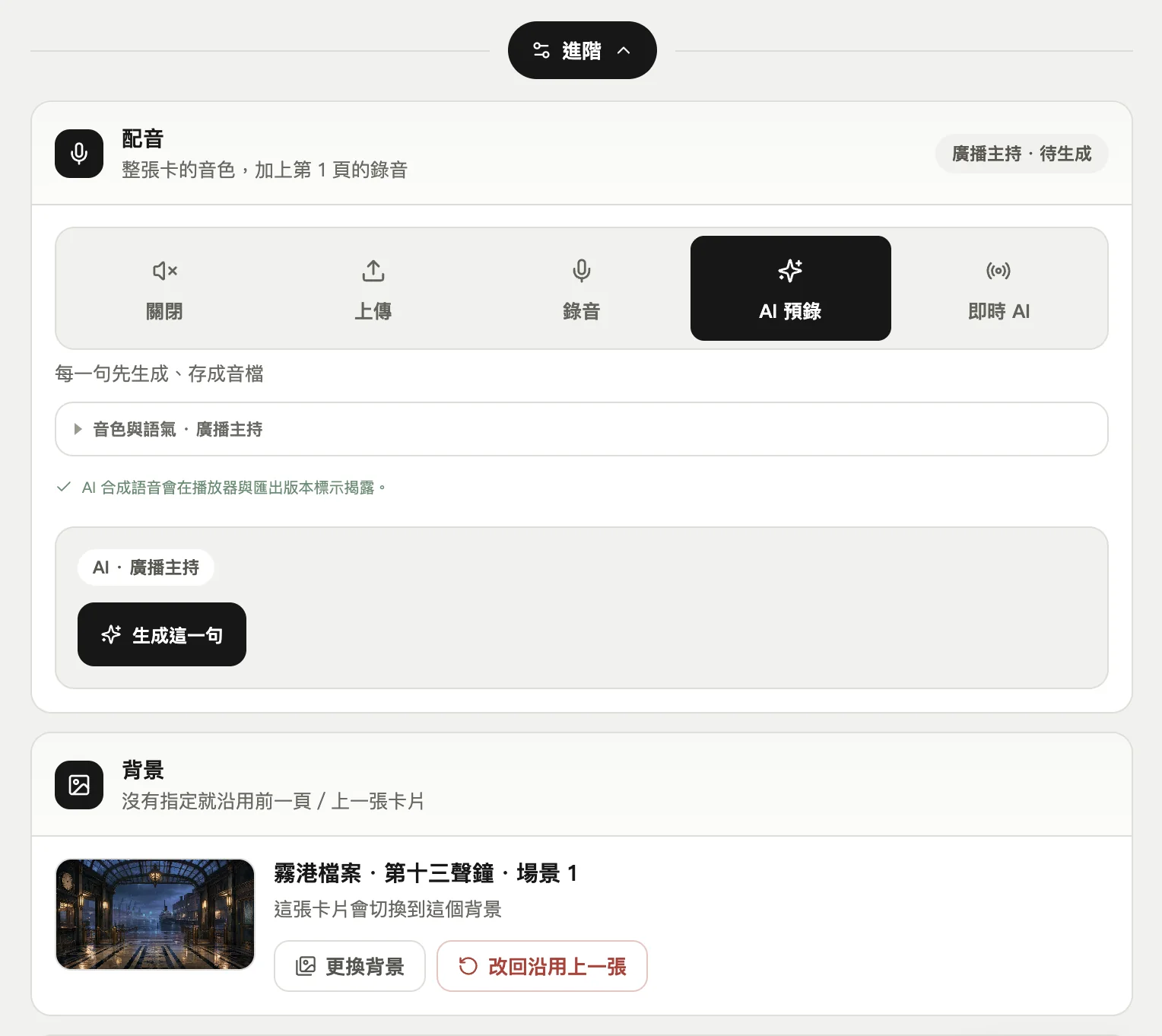Open the 霧港檔案 background thumbnail
The image size is (1162, 1036).
155,914
